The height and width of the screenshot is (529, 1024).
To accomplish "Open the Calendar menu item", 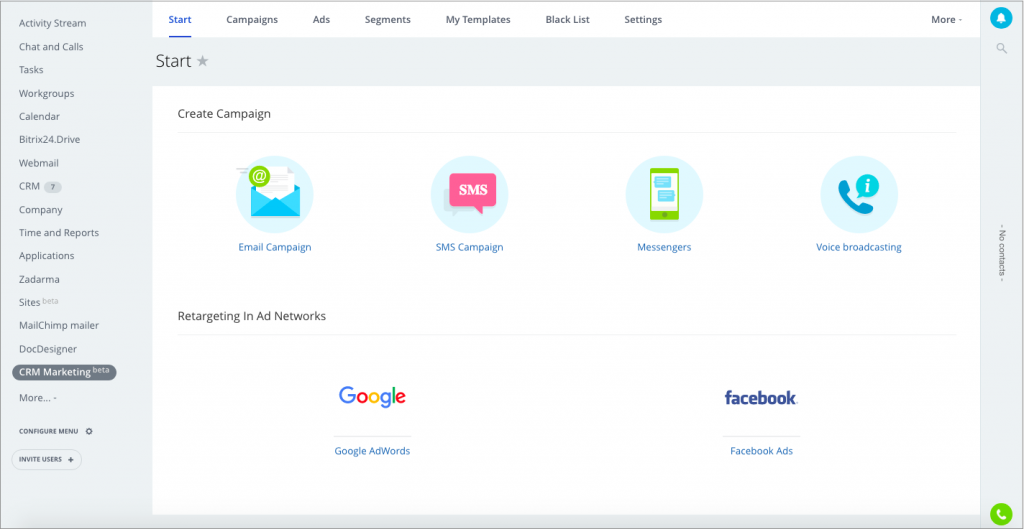I will click(x=39, y=116).
